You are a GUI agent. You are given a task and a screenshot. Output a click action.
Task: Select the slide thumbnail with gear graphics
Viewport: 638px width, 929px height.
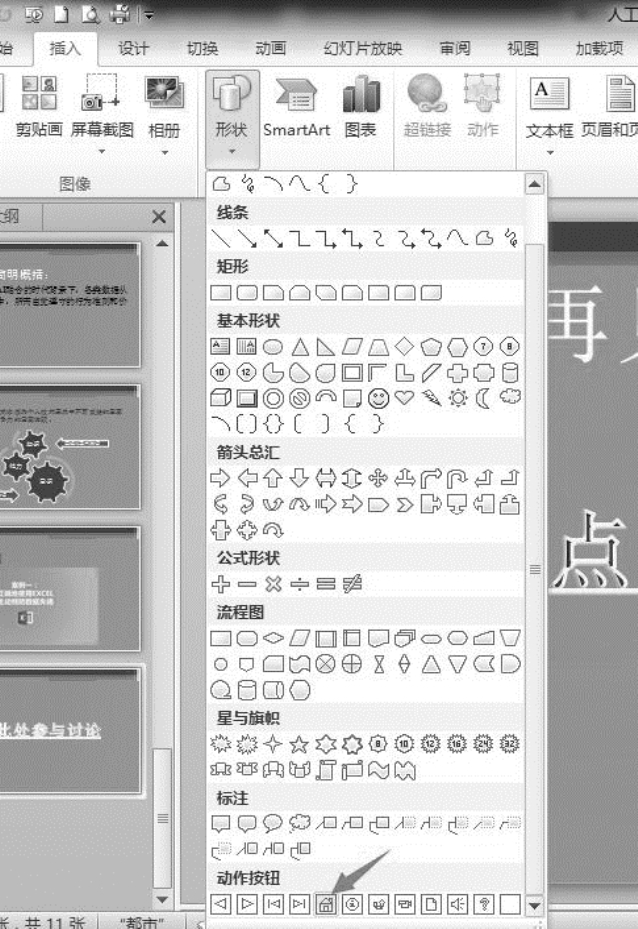coord(69,447)
